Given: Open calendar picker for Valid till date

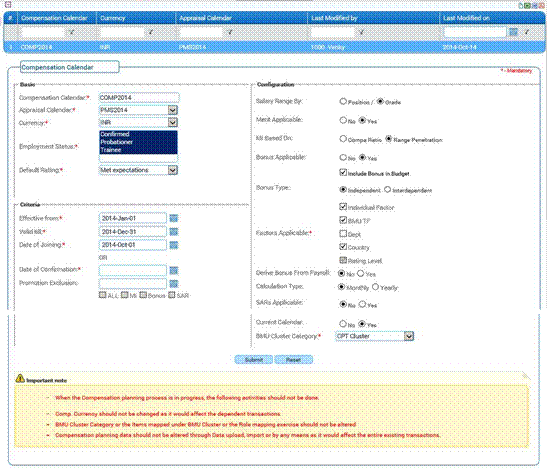Looking at the screenshot, I should click(174, 232).
